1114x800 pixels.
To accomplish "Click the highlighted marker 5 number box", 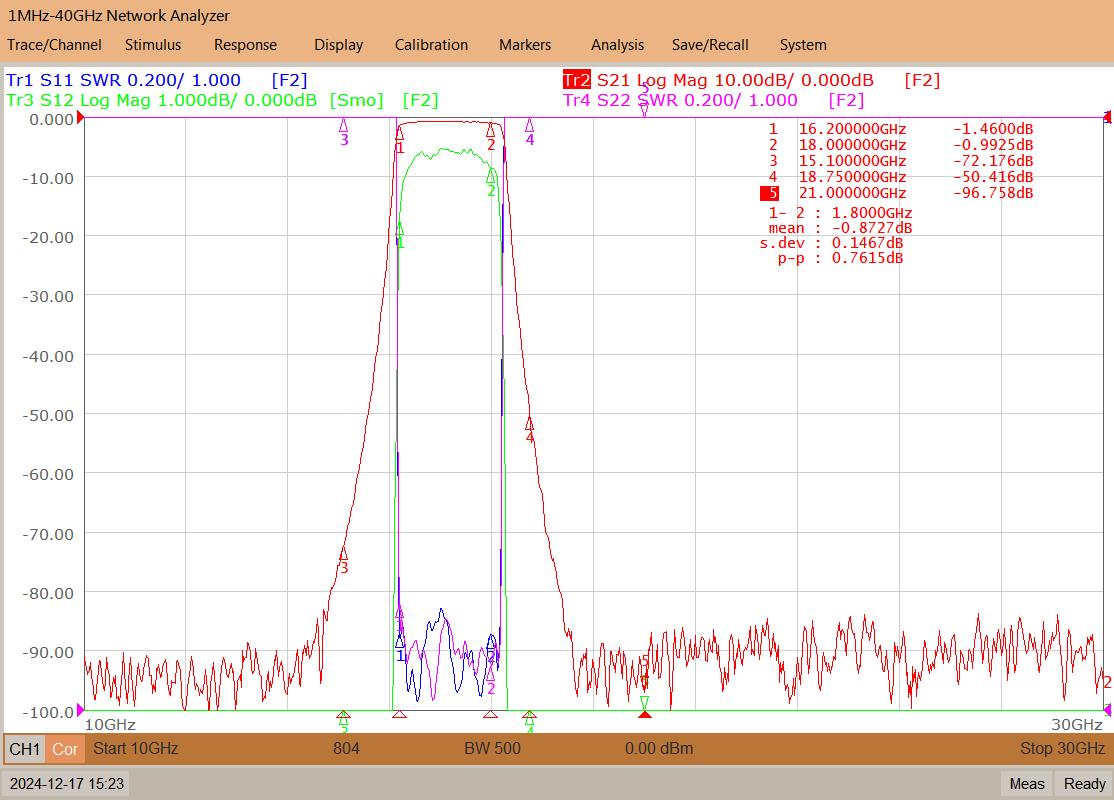I will (769, 193).
